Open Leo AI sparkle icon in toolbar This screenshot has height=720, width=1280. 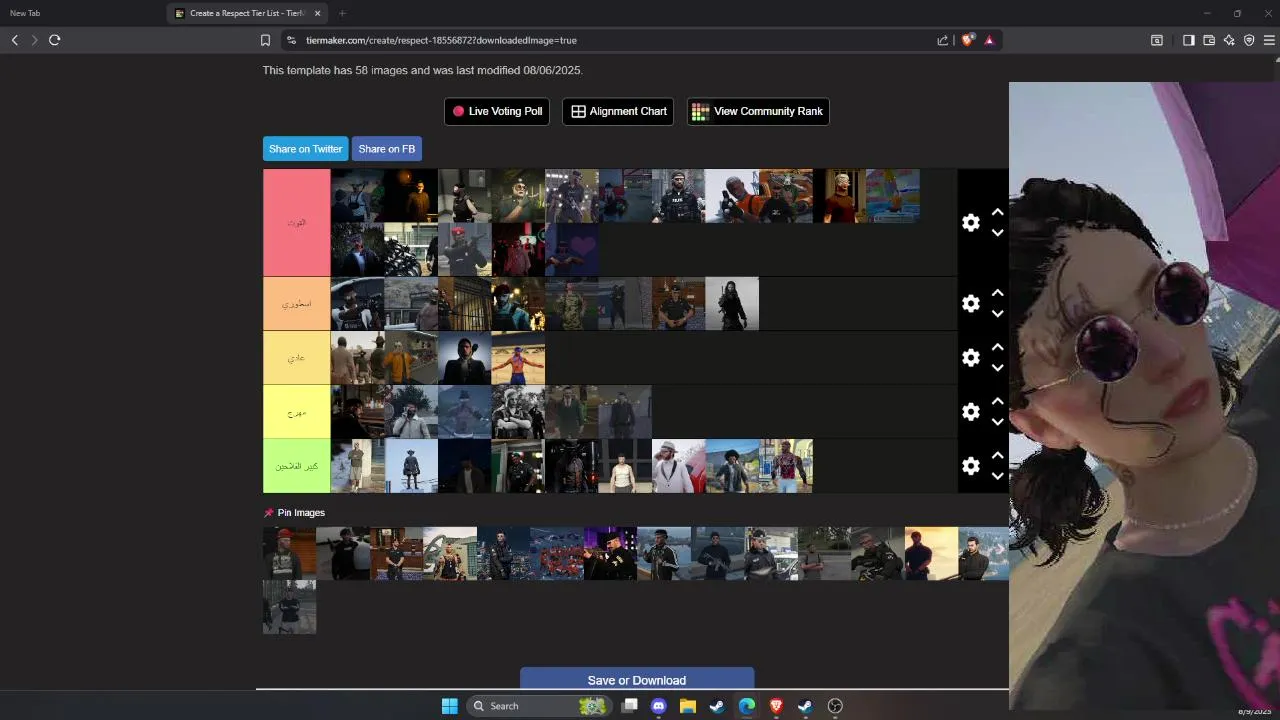click(x=1229, y=40)
